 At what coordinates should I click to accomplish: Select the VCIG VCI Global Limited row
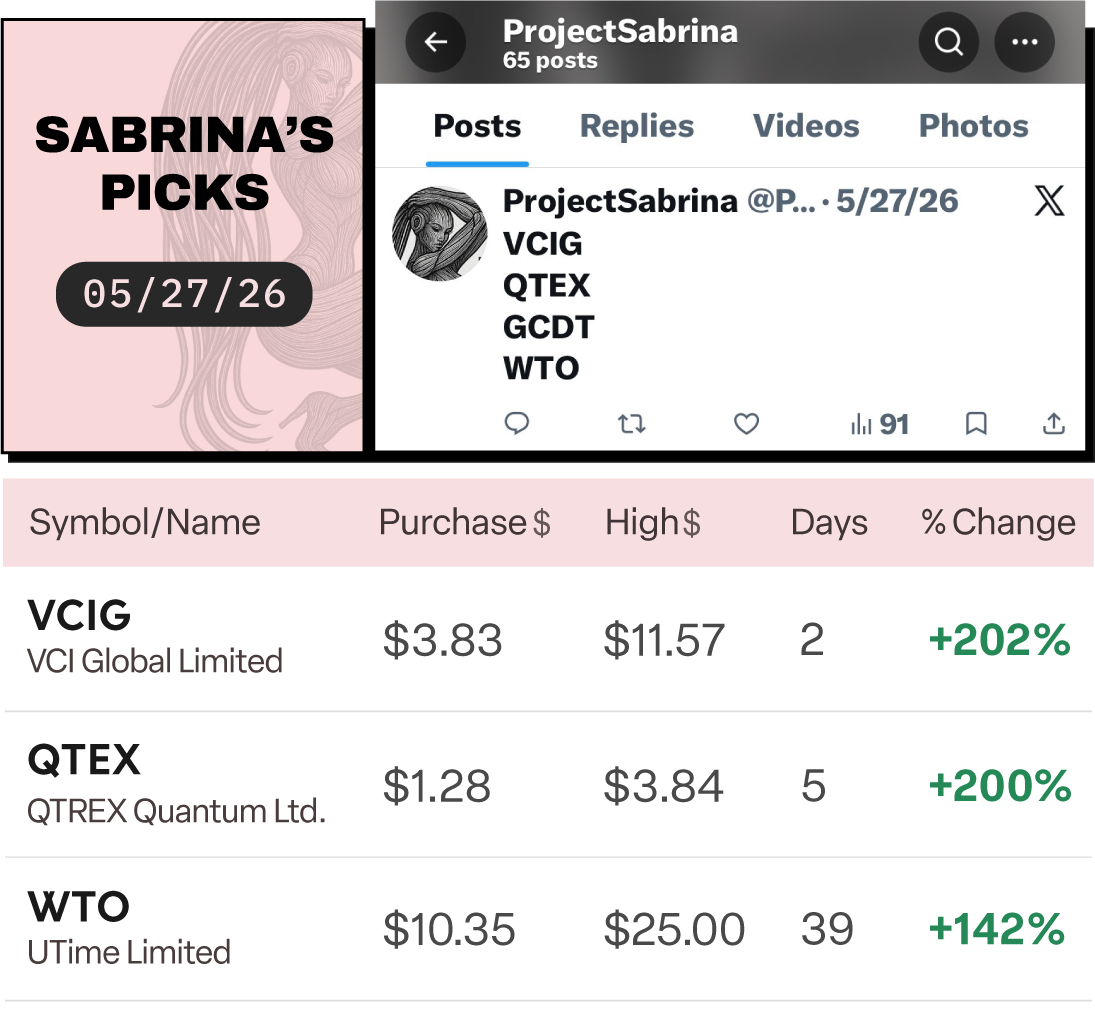[x=548, y=639]
